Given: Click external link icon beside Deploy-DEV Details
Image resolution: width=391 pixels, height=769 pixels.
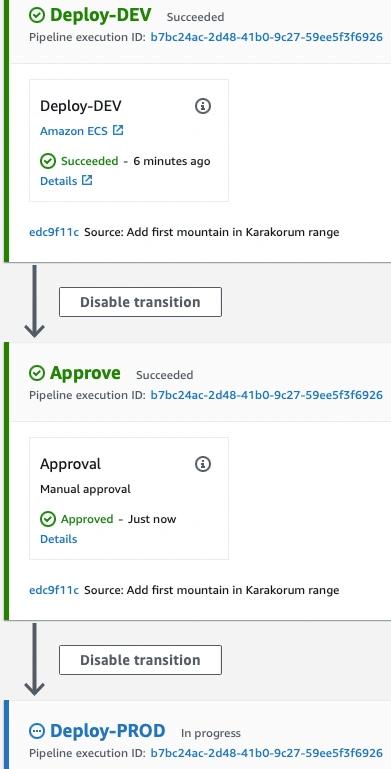Looking at the screenshot, I should (87, 180).
